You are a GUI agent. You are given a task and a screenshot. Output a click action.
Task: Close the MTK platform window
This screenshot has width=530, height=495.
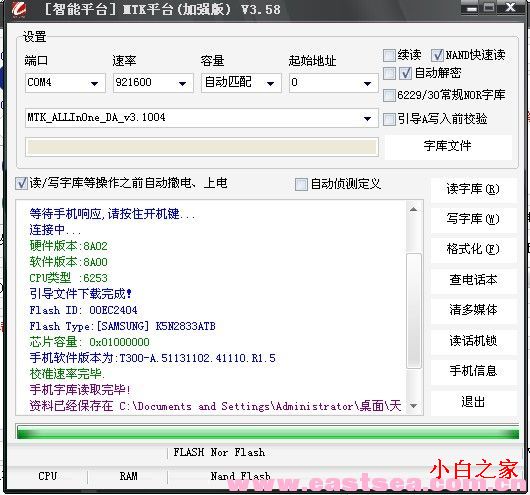pos(510,8)
